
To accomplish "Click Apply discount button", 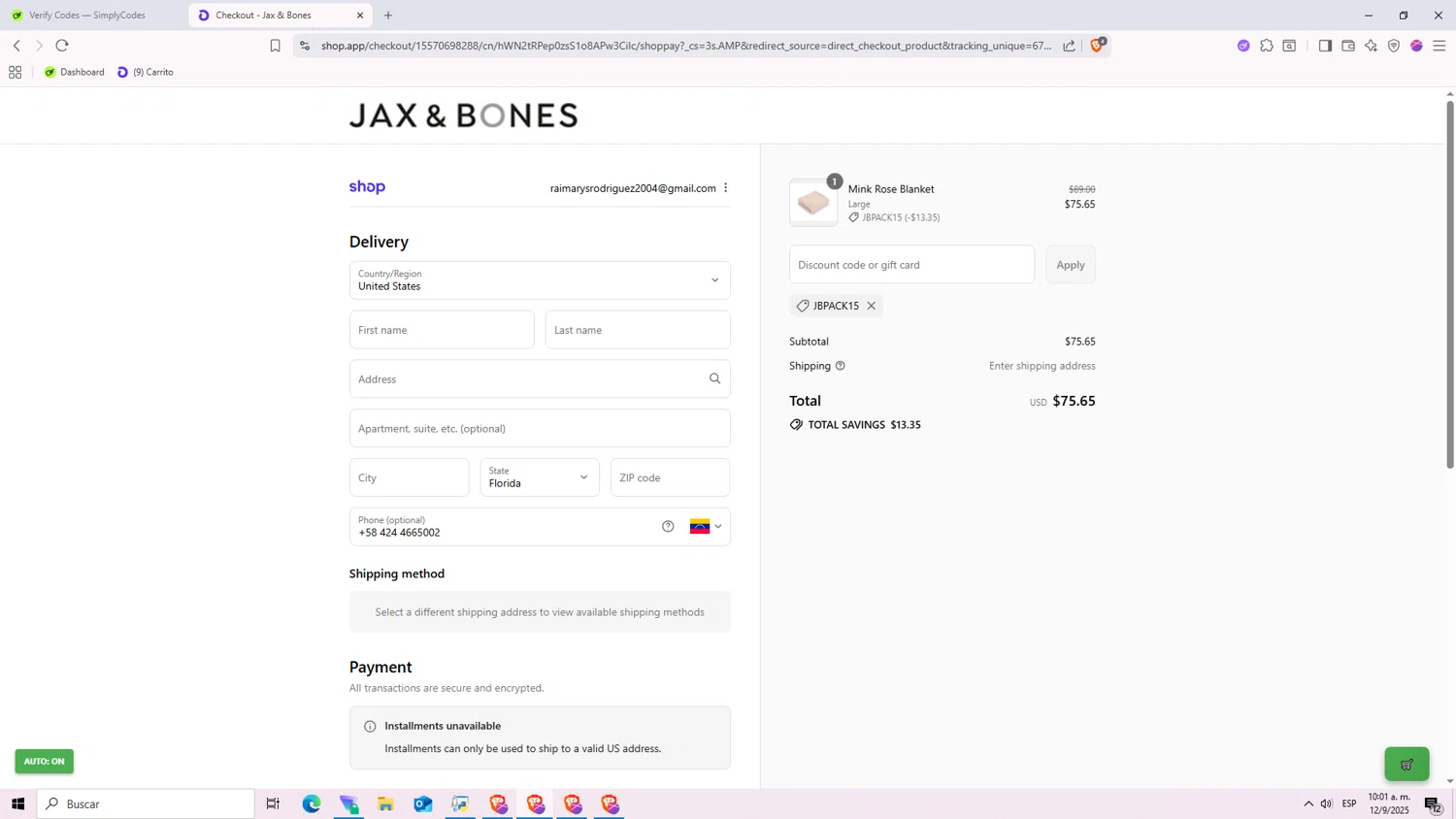I will click(1071, 265).
